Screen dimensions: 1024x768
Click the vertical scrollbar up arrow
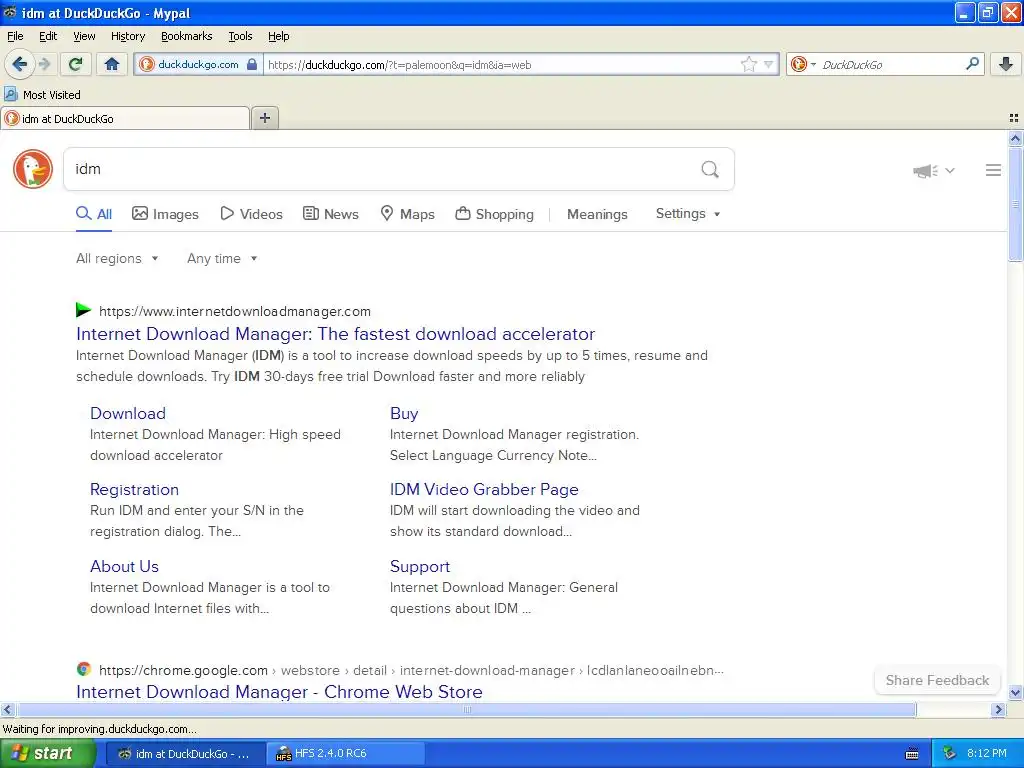point(1015,138)
